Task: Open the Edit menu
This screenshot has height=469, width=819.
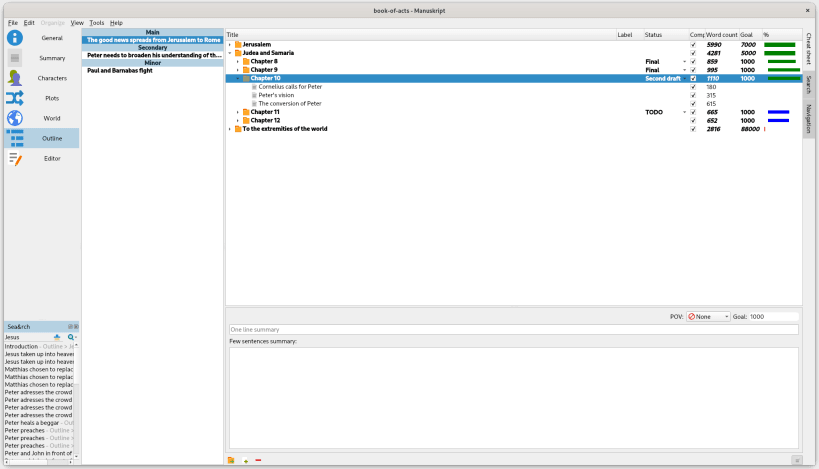Action: [x=29, y=22]
